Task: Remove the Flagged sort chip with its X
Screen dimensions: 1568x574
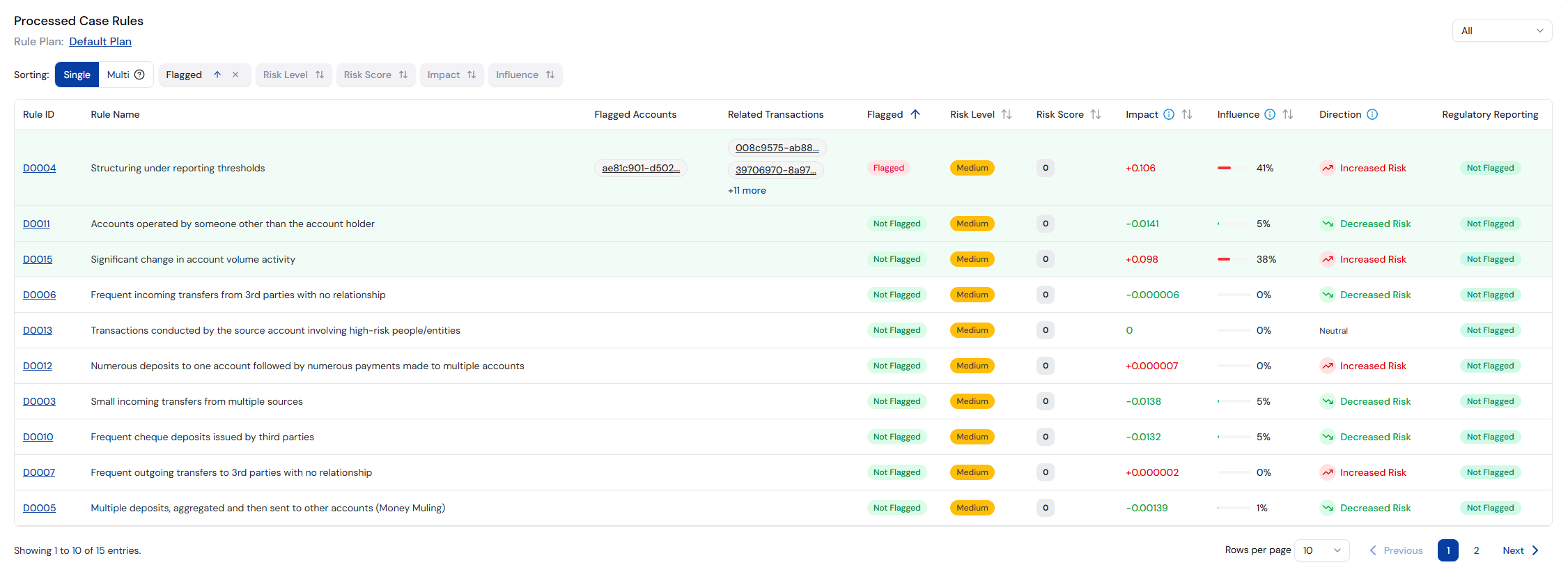Action: [x=235, y=75]
